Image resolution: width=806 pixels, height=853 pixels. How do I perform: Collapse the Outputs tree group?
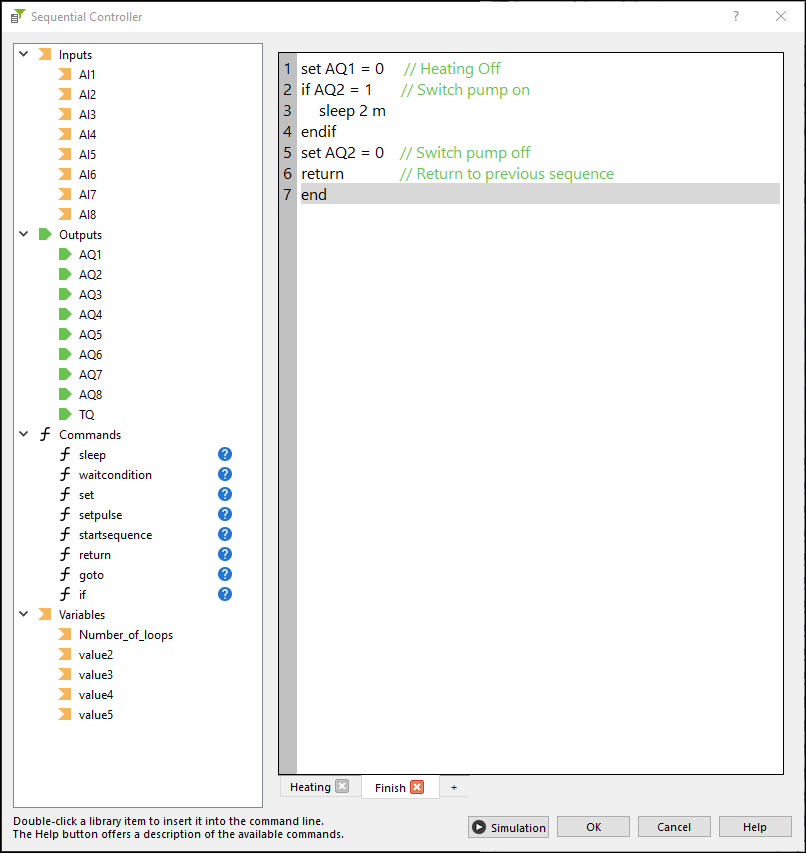click(23, 235)
